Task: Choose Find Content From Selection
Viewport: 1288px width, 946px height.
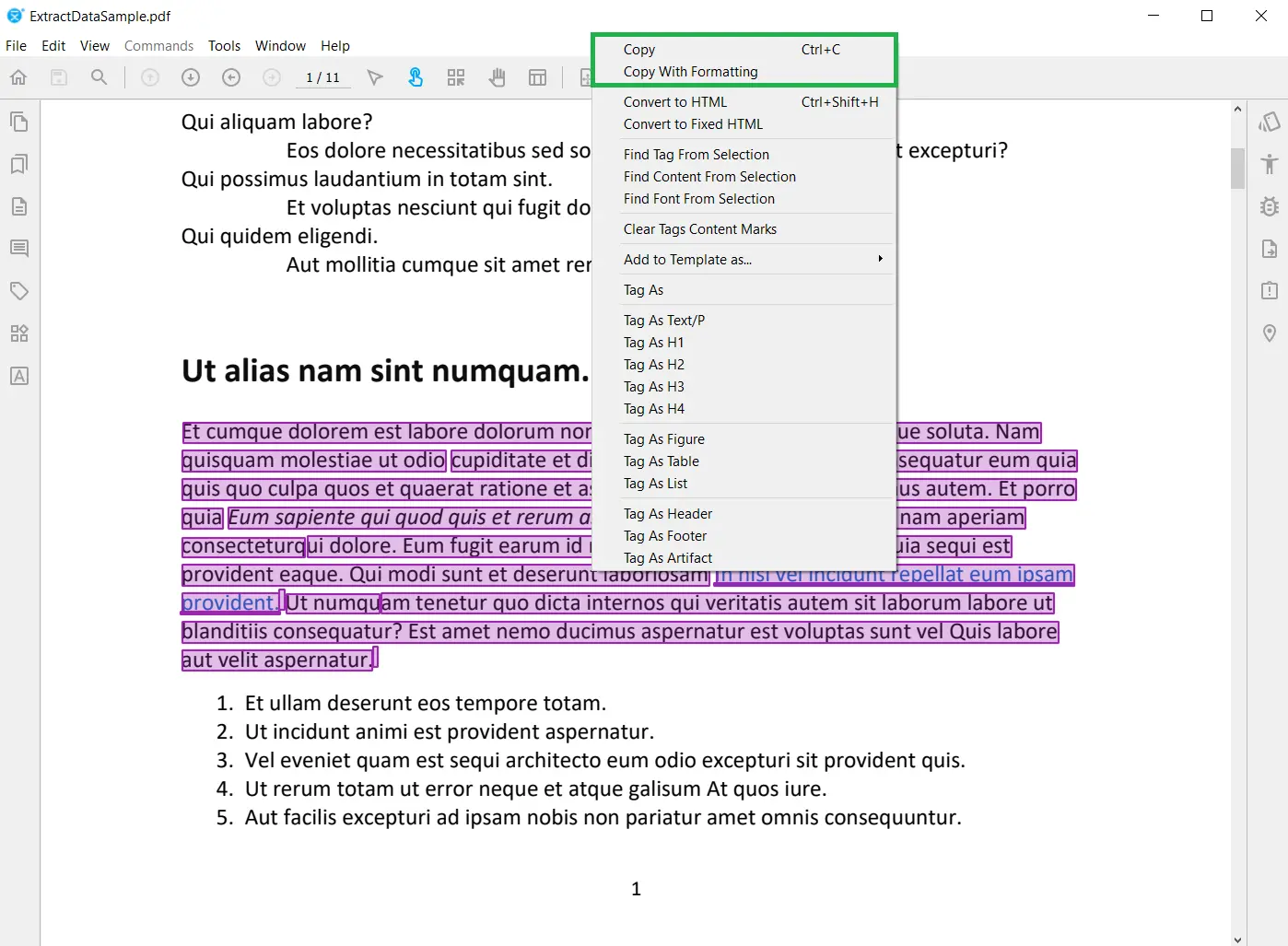Action: [744, 177]
